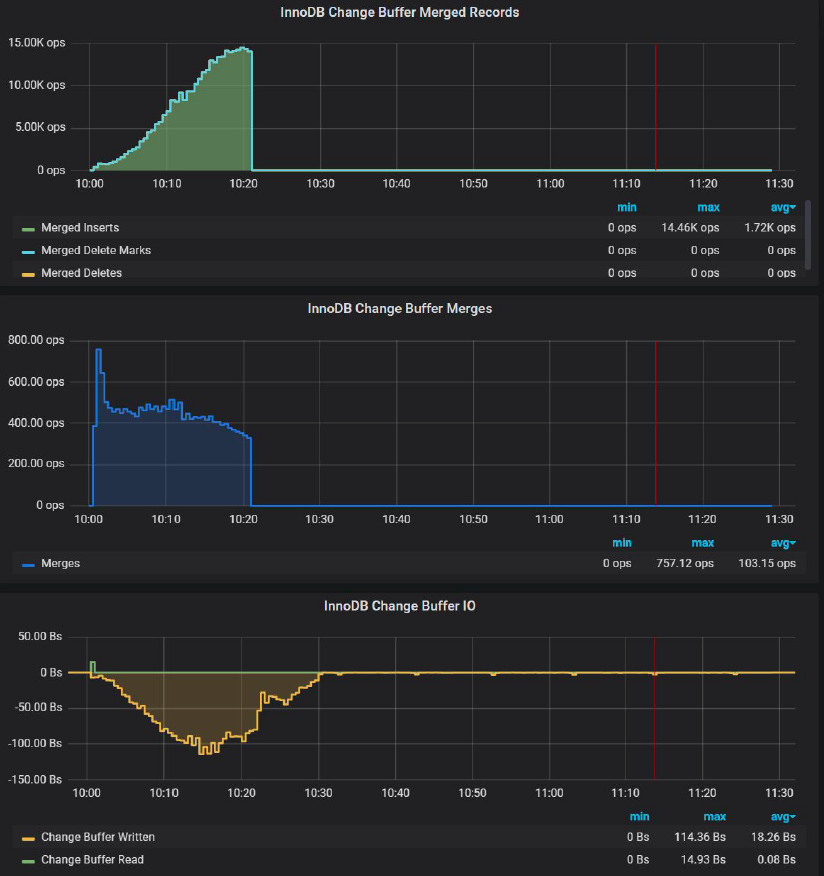The height and width of the screenshot is (876, 824).
Task: Click the Merges series legend label
Action: point(60,564)
